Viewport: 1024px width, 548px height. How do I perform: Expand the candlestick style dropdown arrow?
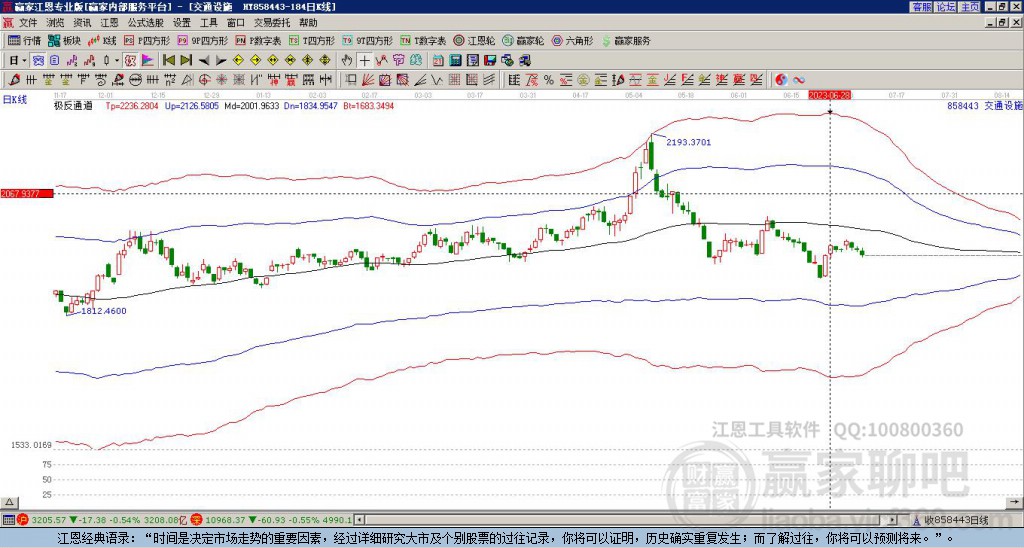point(117,60)
